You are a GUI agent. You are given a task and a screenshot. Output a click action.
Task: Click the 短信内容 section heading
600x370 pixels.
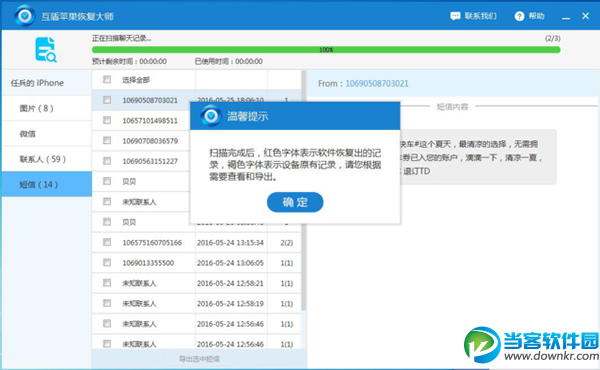click(x=452, y=106)
